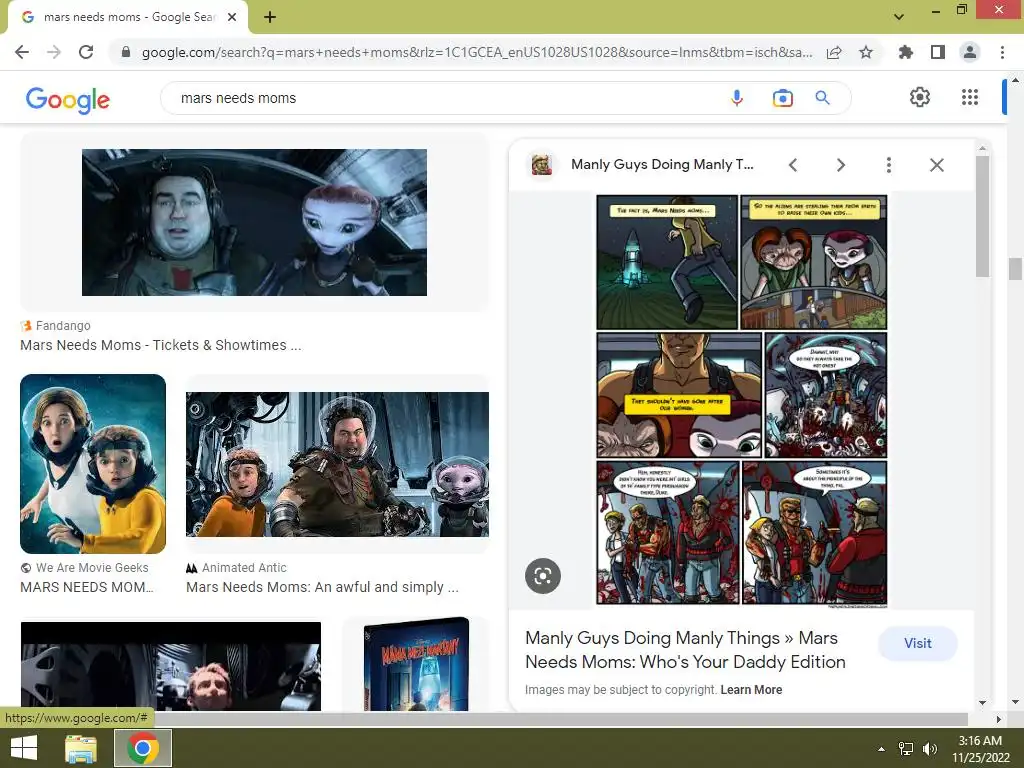Image resolution: width=1024 pixels, height=768 pixels.
Task: Click Manly Guys site icon in preview
Action: click(x=541, y=165)
